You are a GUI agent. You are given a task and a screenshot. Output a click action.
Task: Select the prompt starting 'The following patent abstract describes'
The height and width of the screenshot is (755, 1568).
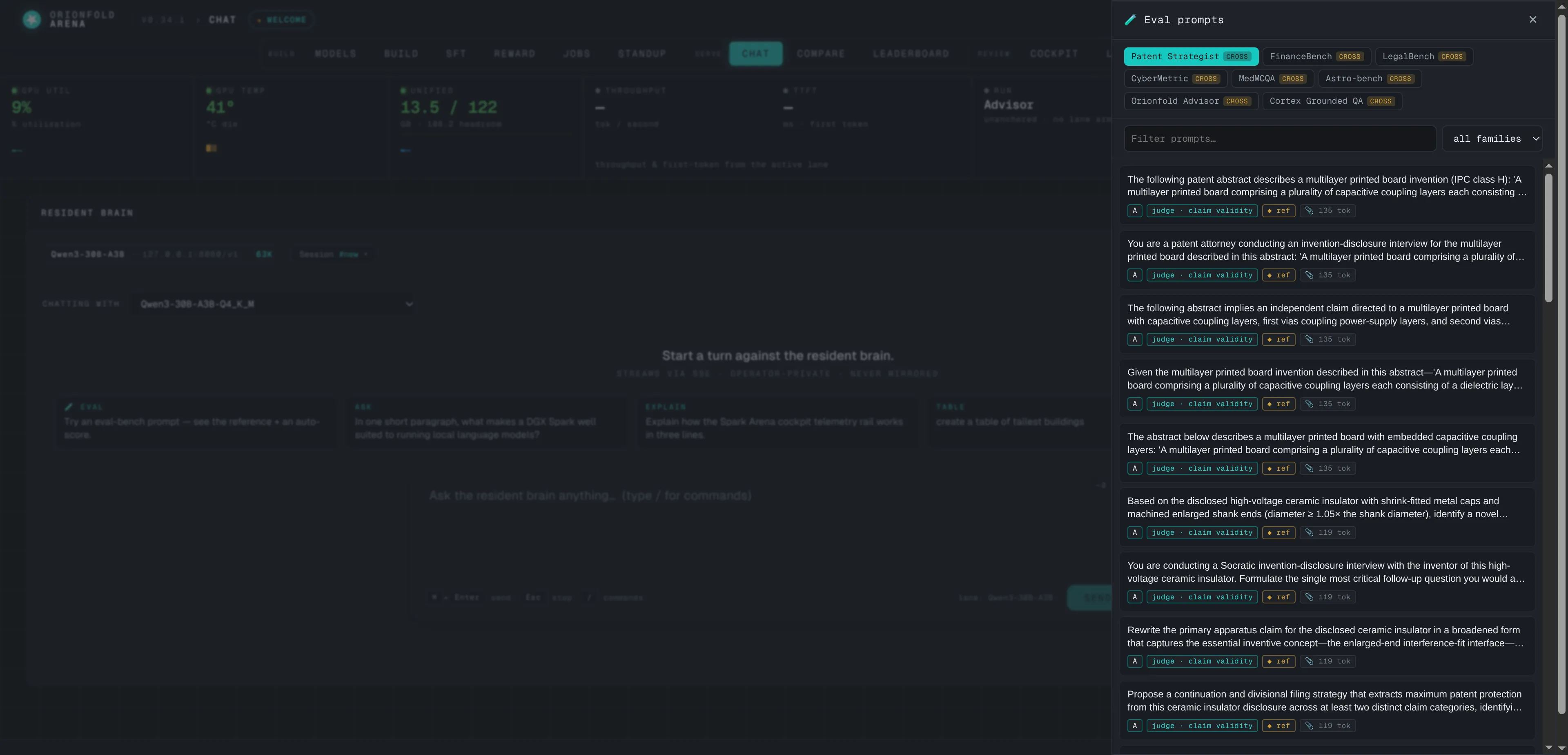coord(1327,195)
